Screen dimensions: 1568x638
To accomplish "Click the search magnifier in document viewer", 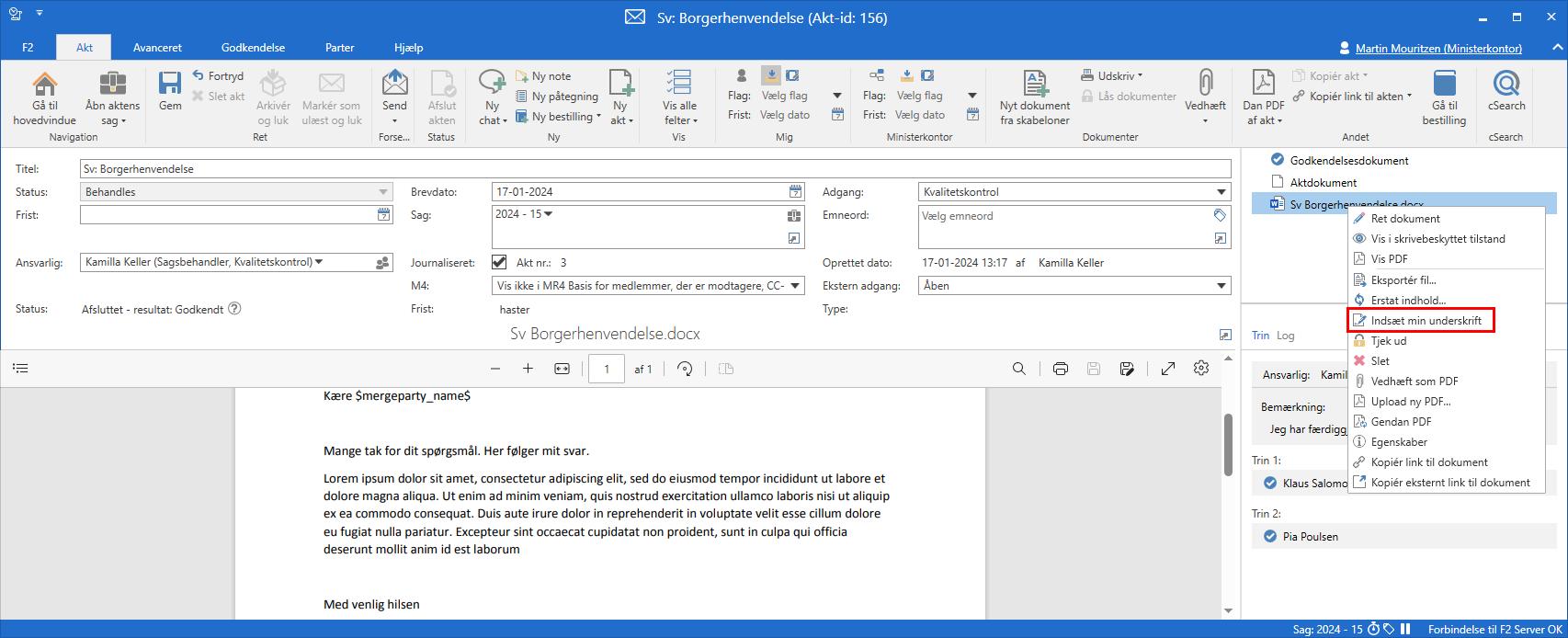I will click(x=1019, y=369).
